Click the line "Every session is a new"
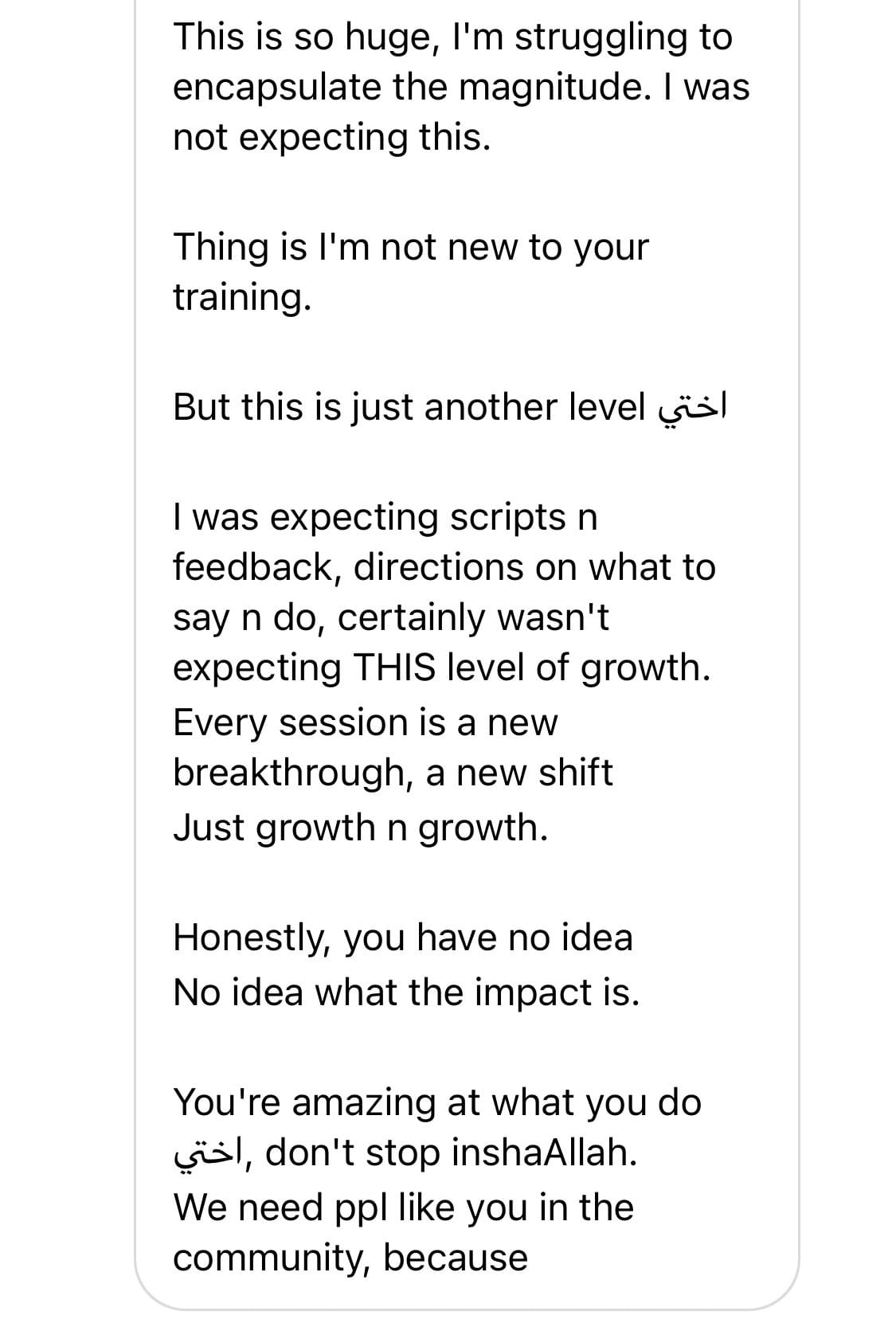Image resolution: width=896 pixels, height=1323 pixels. pos(365,722)
